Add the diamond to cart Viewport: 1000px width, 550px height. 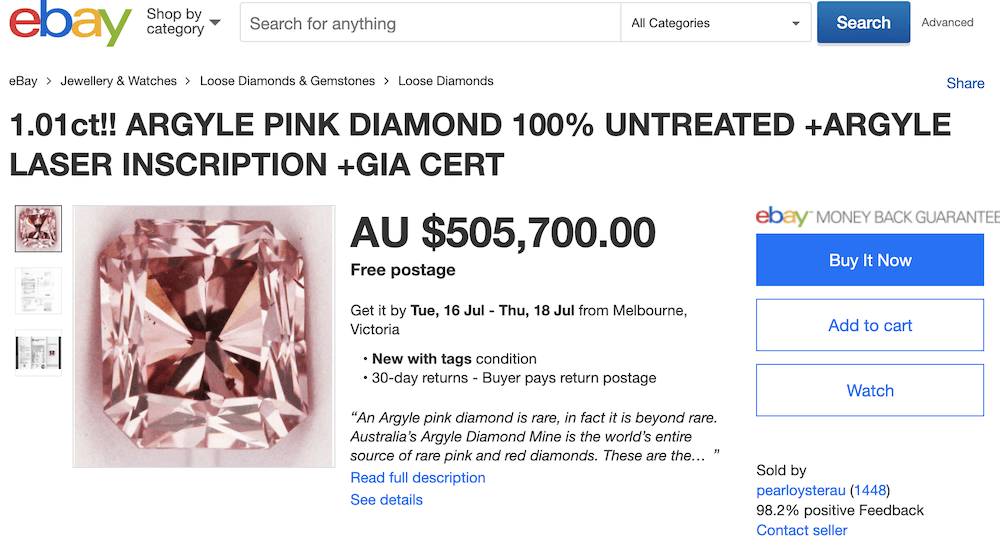(x=870, y=325)
